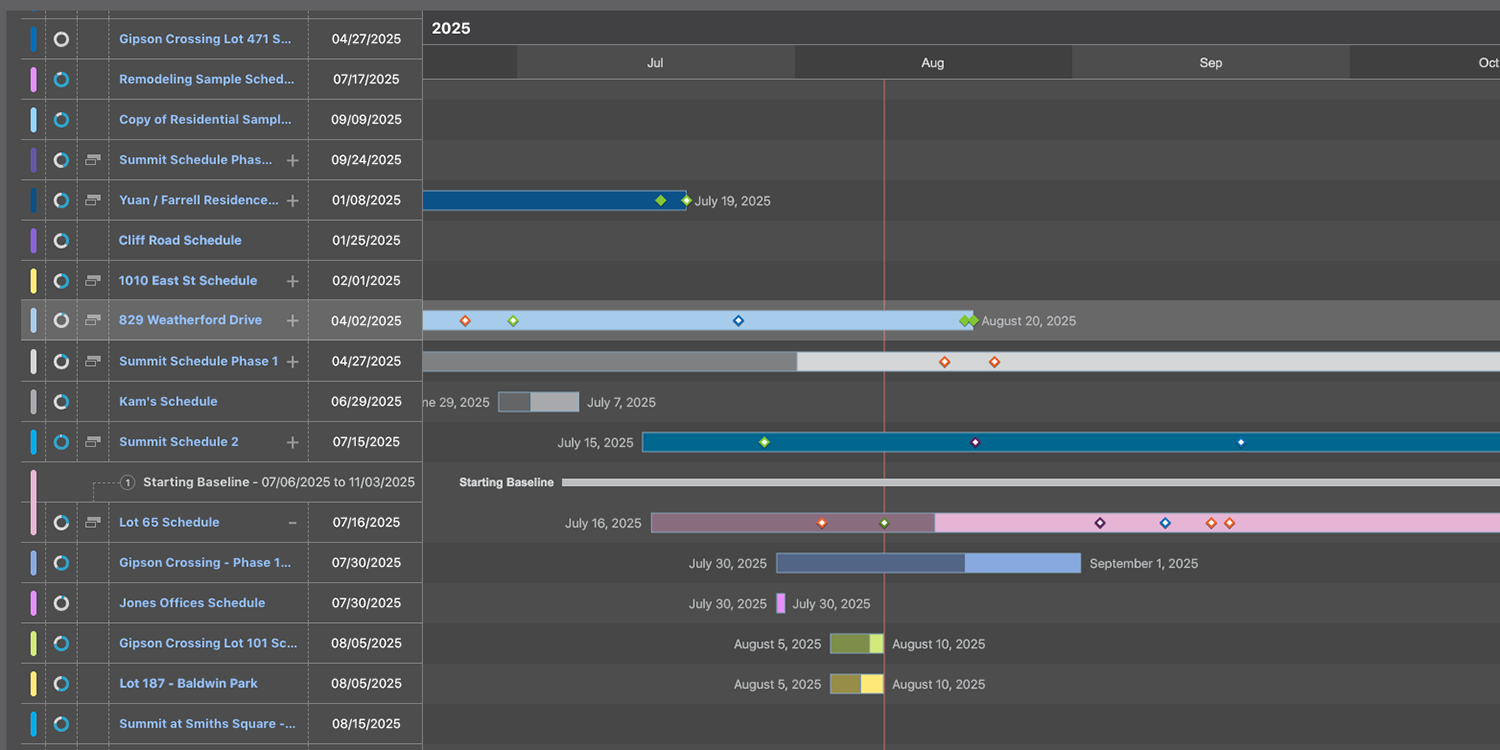Open the Kam's Schedule link

point(168,401)
